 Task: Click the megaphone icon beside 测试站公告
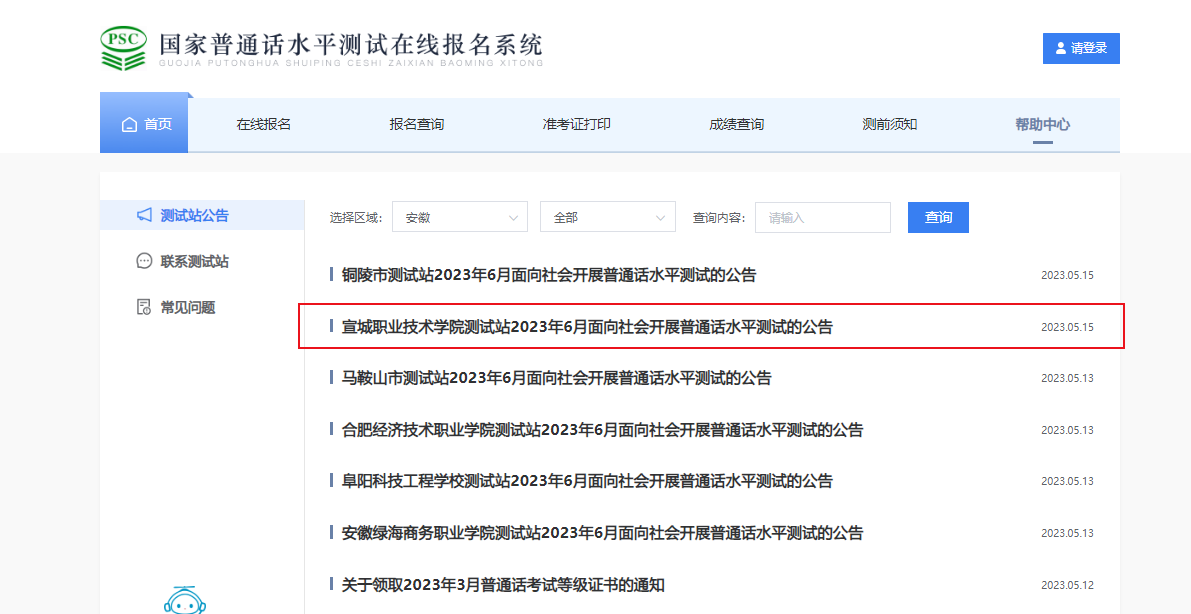(144, 216)
